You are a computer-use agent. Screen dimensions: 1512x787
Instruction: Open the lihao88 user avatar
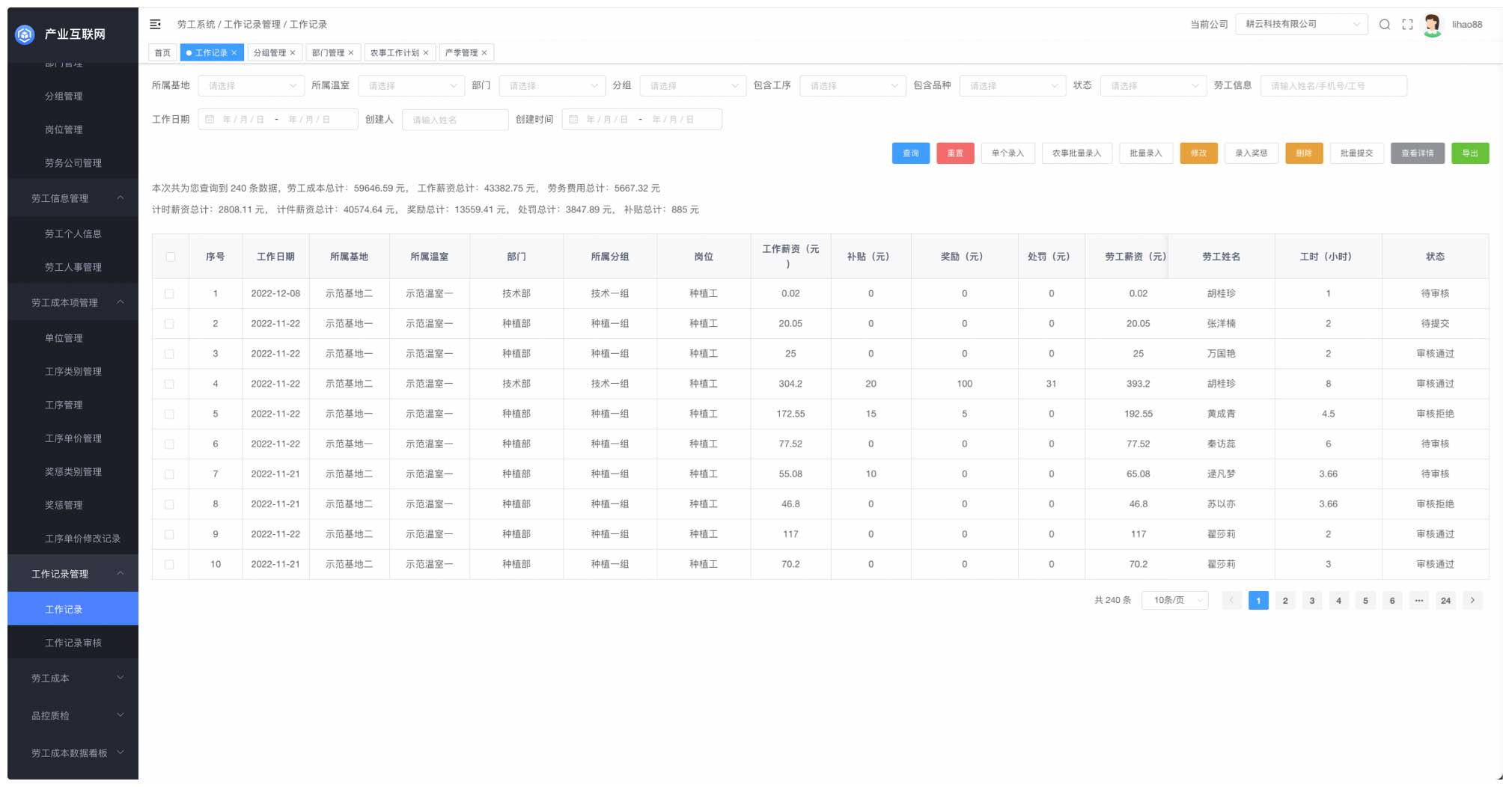click(x=1432, y=25)
